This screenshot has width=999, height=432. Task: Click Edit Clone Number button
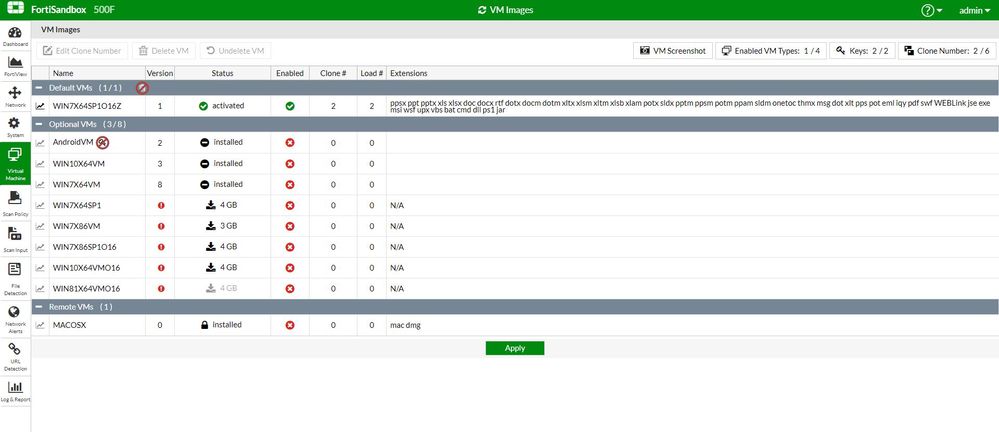point(82,51)
